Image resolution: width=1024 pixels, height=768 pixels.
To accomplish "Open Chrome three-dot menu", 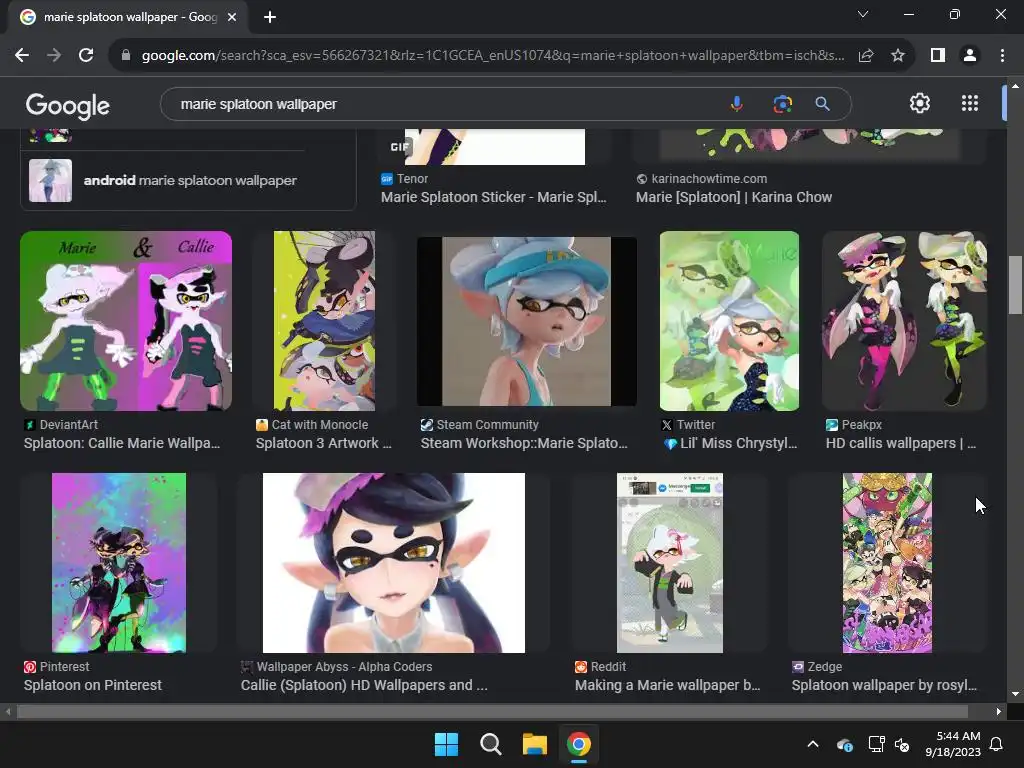I will [1002, 56].
